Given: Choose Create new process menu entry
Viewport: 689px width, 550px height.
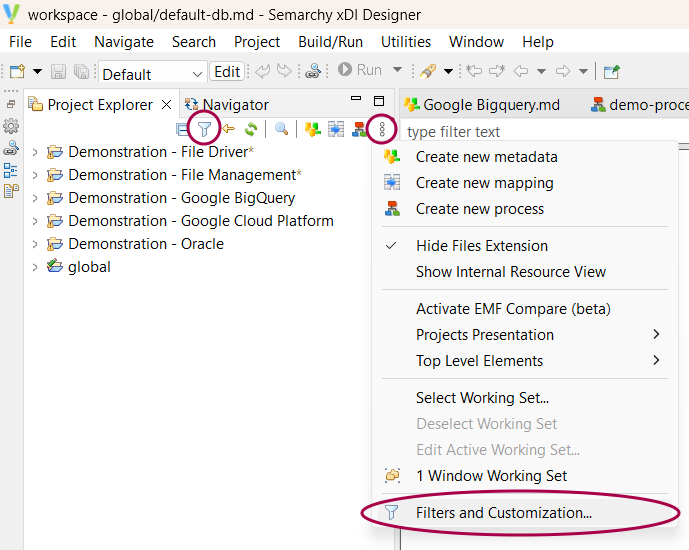Looking at the screenshot, I should [525, 209].
